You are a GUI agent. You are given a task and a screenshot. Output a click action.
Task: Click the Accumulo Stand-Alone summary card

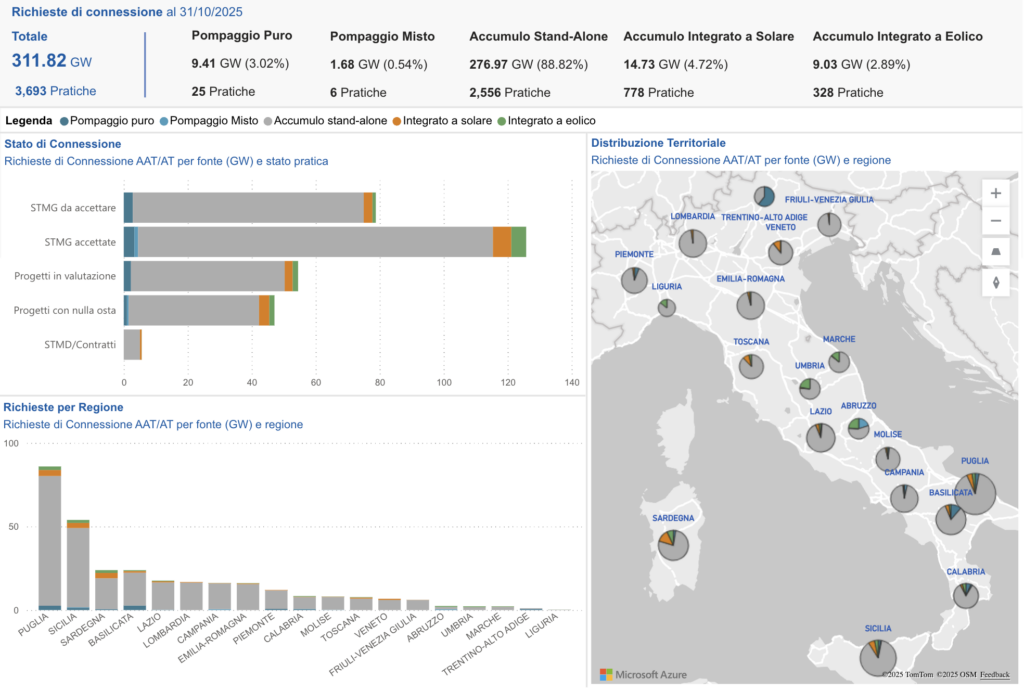538,64
